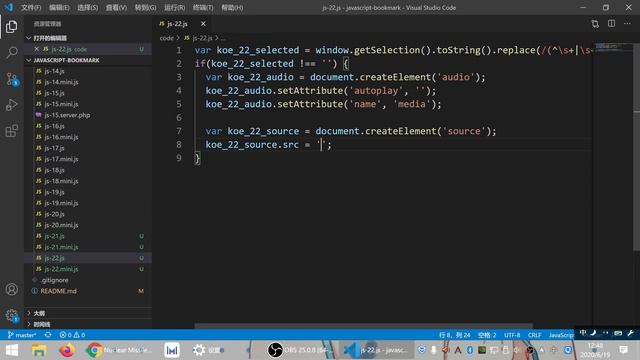The image size is (640, 360).
Task: Split the editor to the right
Action: pos(611,24)
